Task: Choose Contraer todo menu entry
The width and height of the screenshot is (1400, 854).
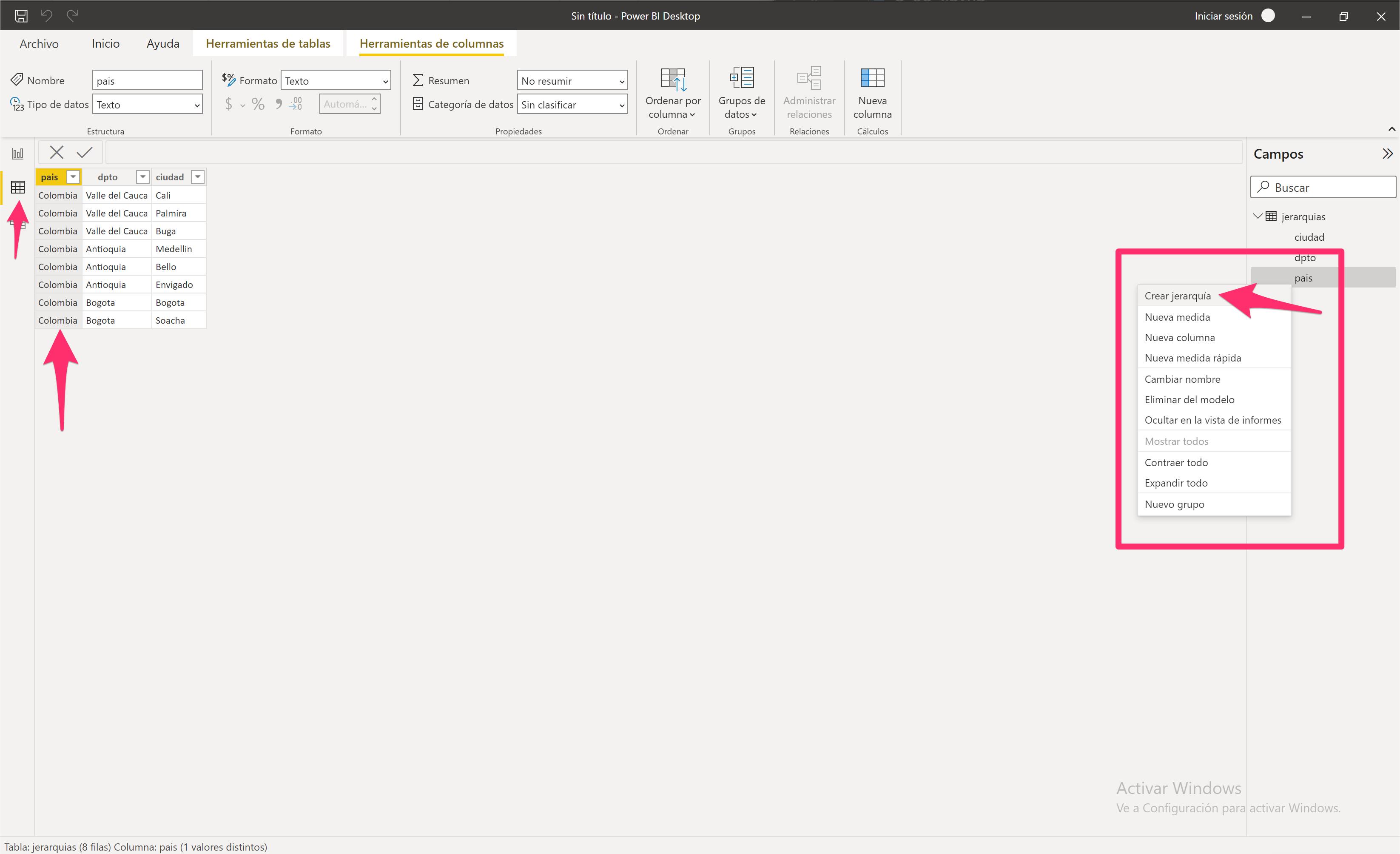Action: pos(1214,462)
